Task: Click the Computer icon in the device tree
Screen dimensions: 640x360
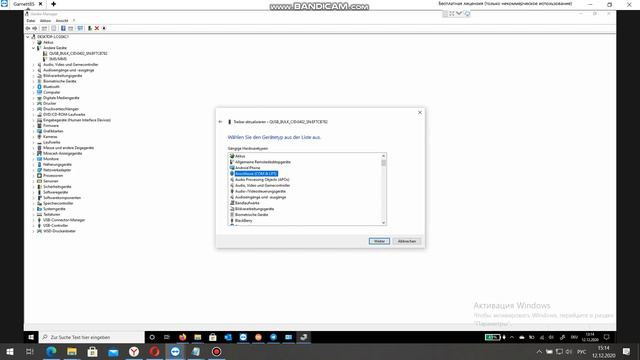Action: [40, 92]
